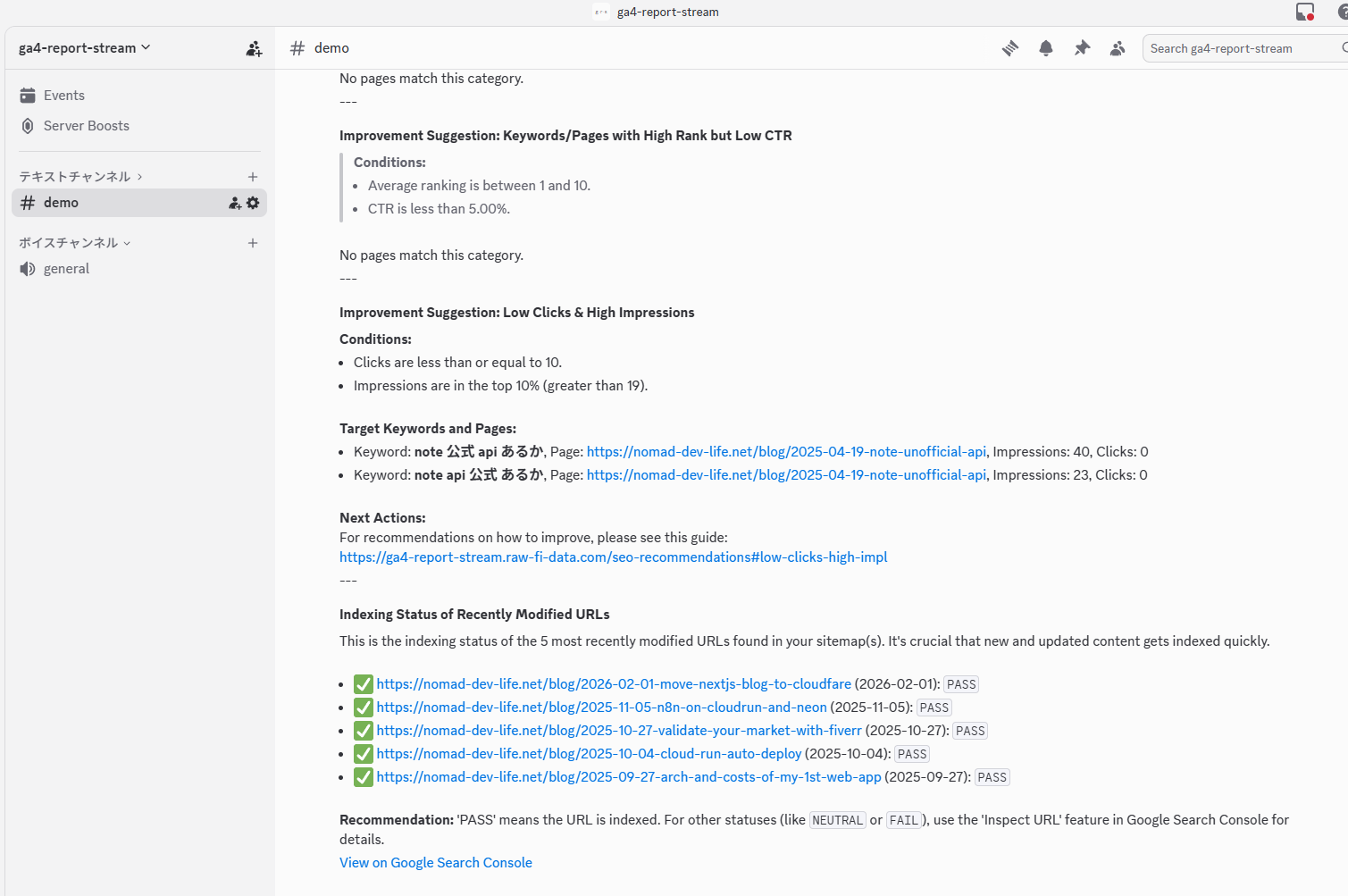Click green check for move-nextjs-blog URL
The width and height of the screenshot is (1348, 896).
364,684
